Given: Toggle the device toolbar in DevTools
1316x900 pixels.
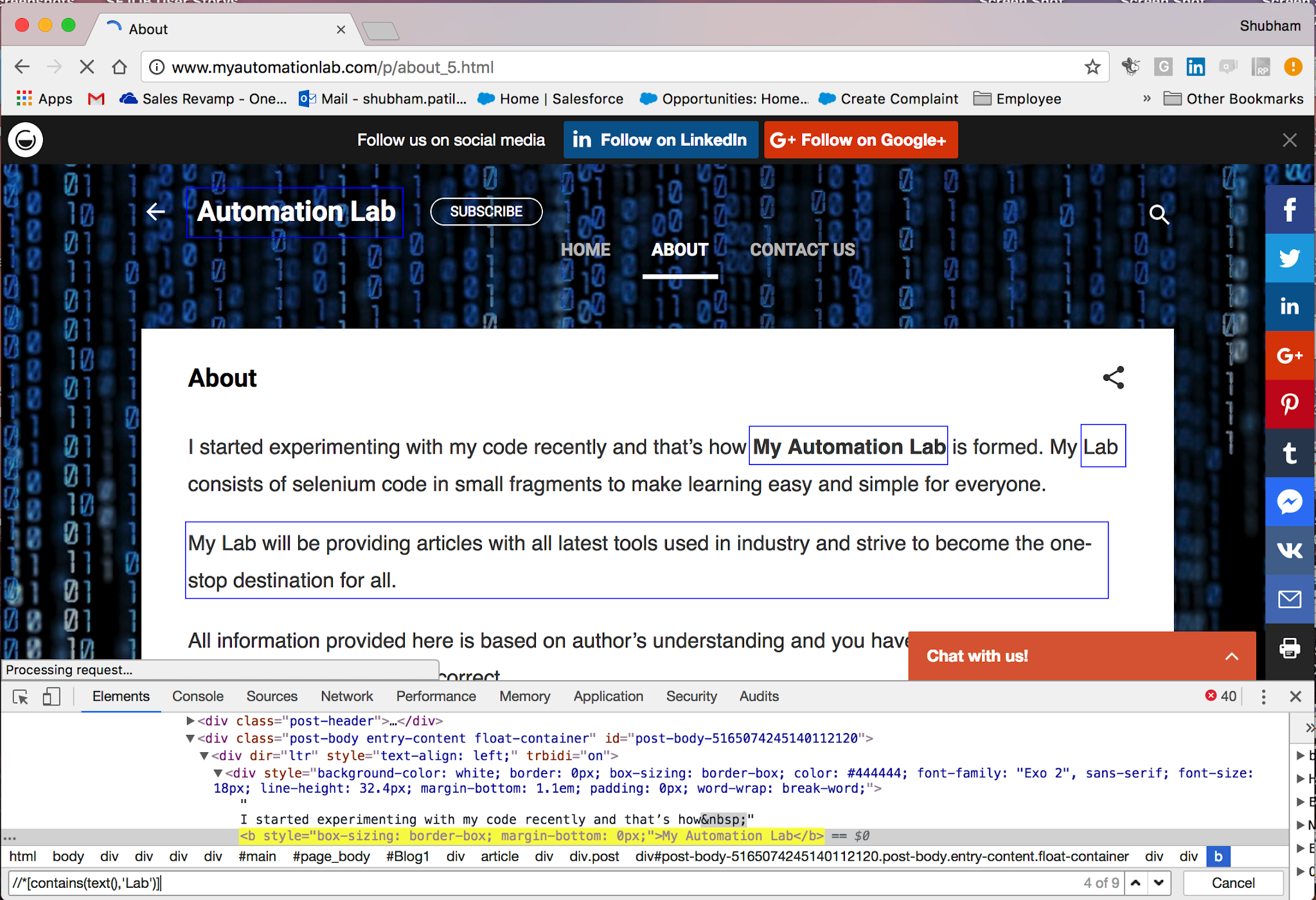Looking at the screenshot, I should point(51,696).
